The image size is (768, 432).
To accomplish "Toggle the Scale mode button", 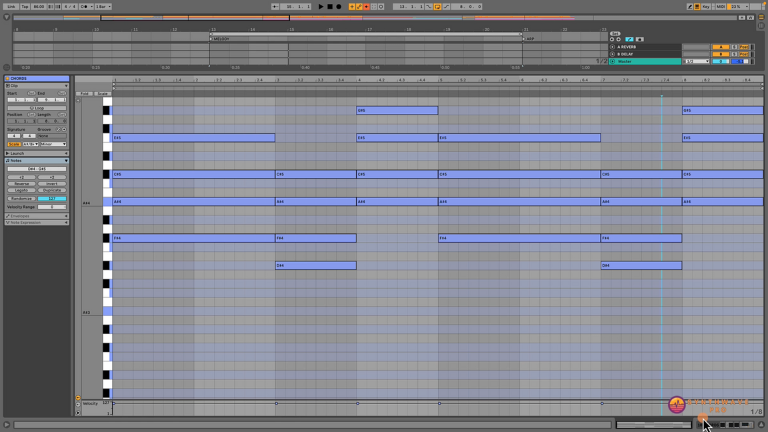I will pyautogui.click(x=14, y=144).
